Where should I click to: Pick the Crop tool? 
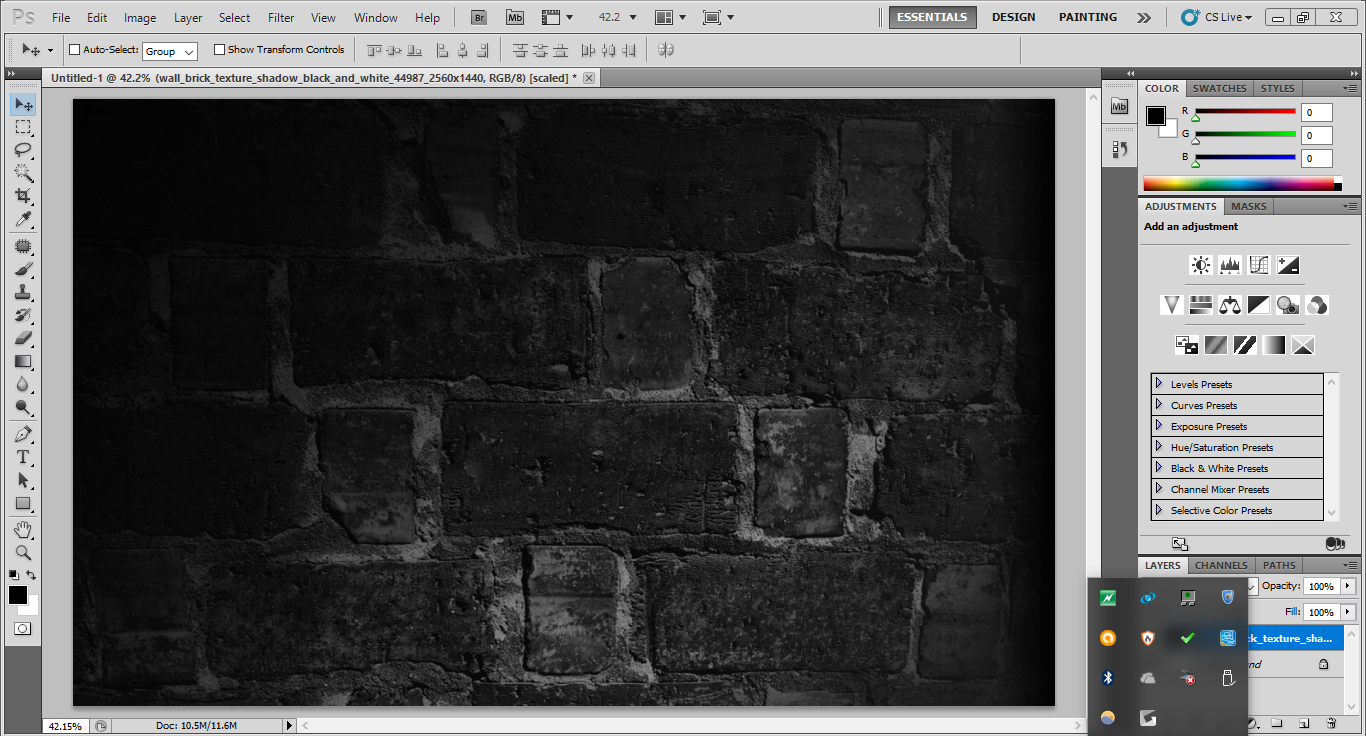click(x=23, y=196)
